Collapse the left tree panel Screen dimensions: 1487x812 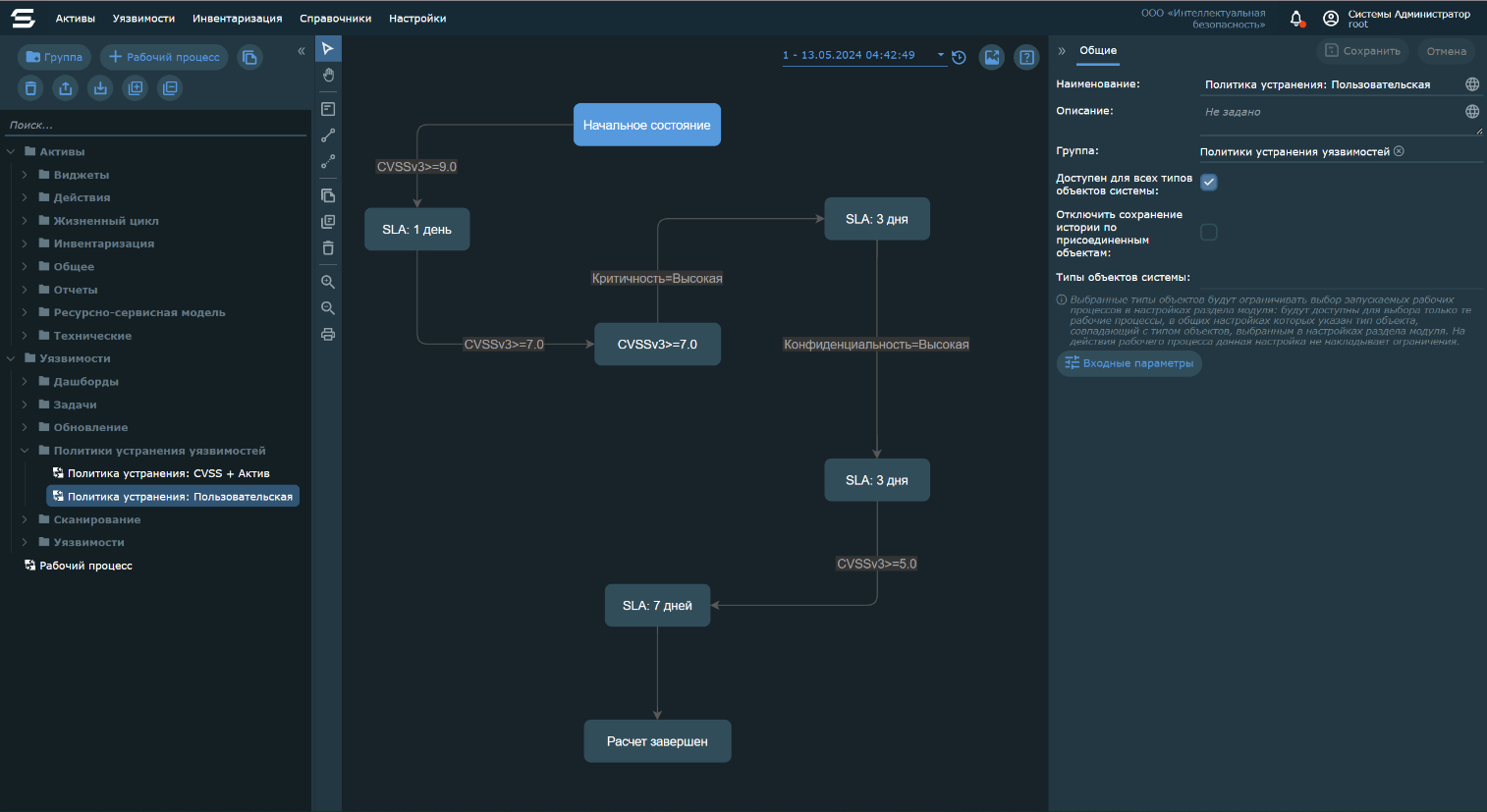[x=302, y=51]
